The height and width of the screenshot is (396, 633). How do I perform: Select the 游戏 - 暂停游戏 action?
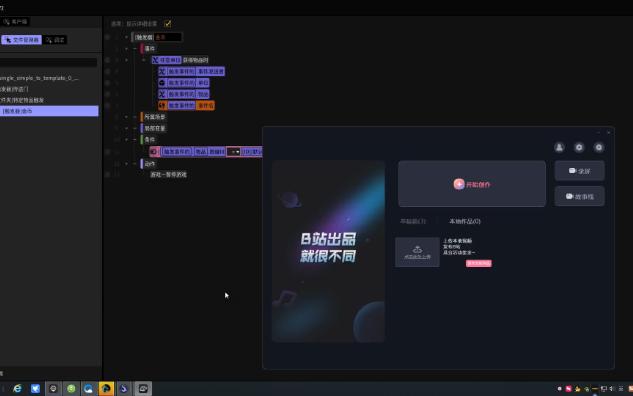[x=168, y=174]
